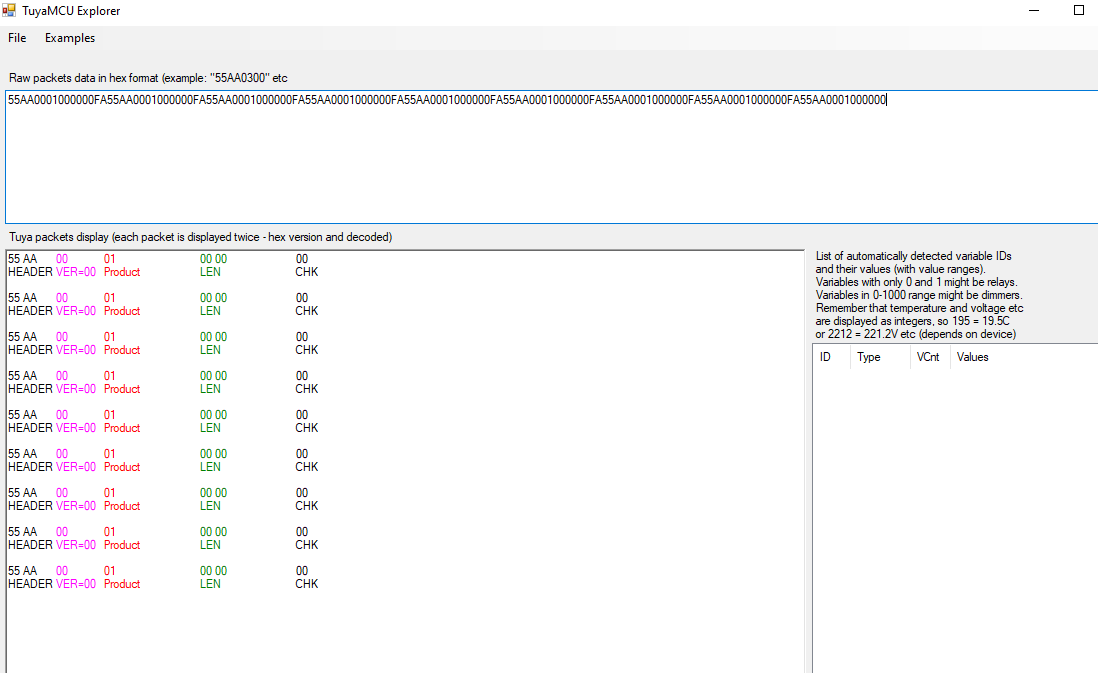Click the 'Raw packets data in hex format' label
Screen dimensions: 1098x673
pos(148,78)
